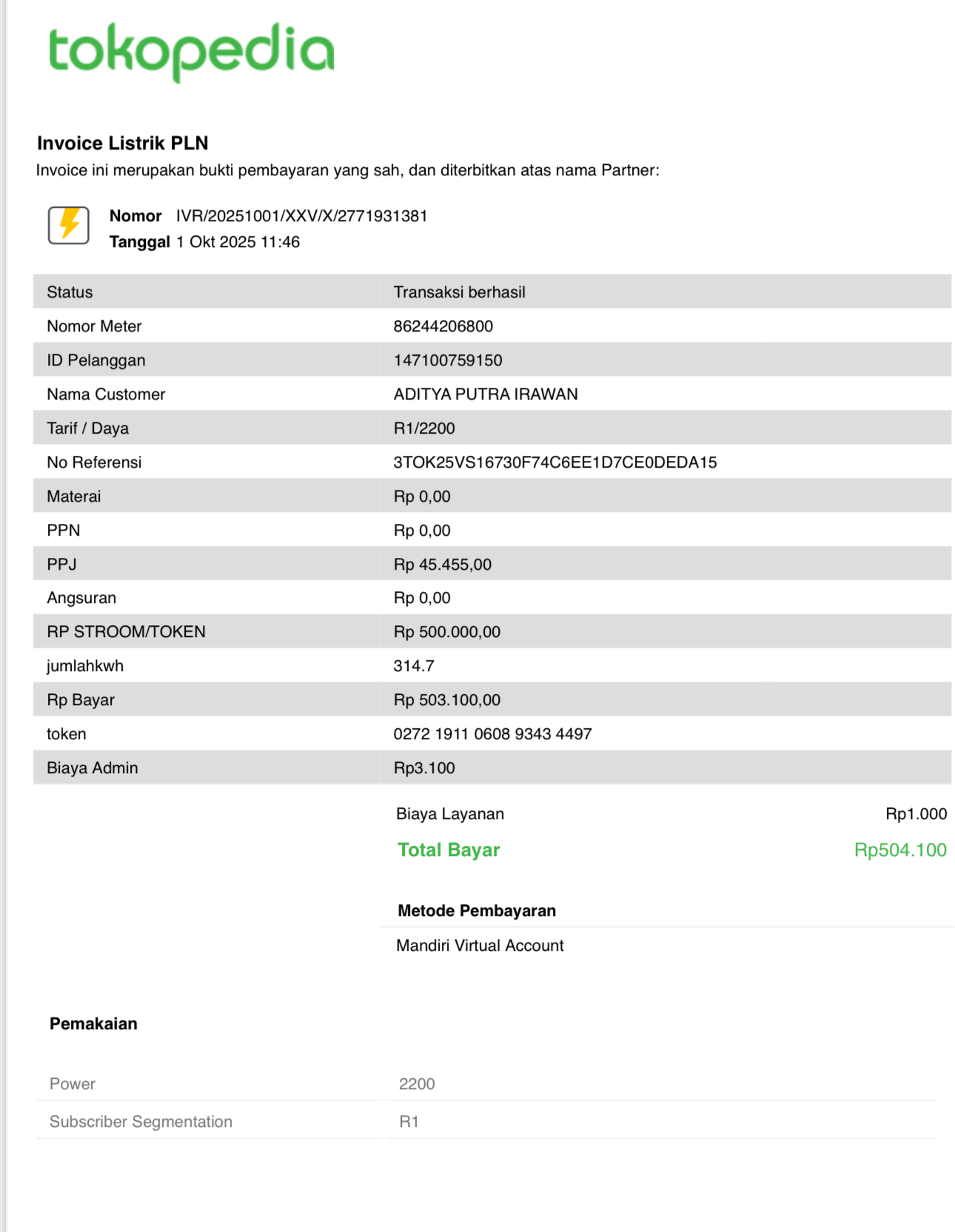Select the invoice number IVR/20251001/XXV/X/2771931381
The width and height of the screenshot is (955, 1232).
(x=301, y=216)
